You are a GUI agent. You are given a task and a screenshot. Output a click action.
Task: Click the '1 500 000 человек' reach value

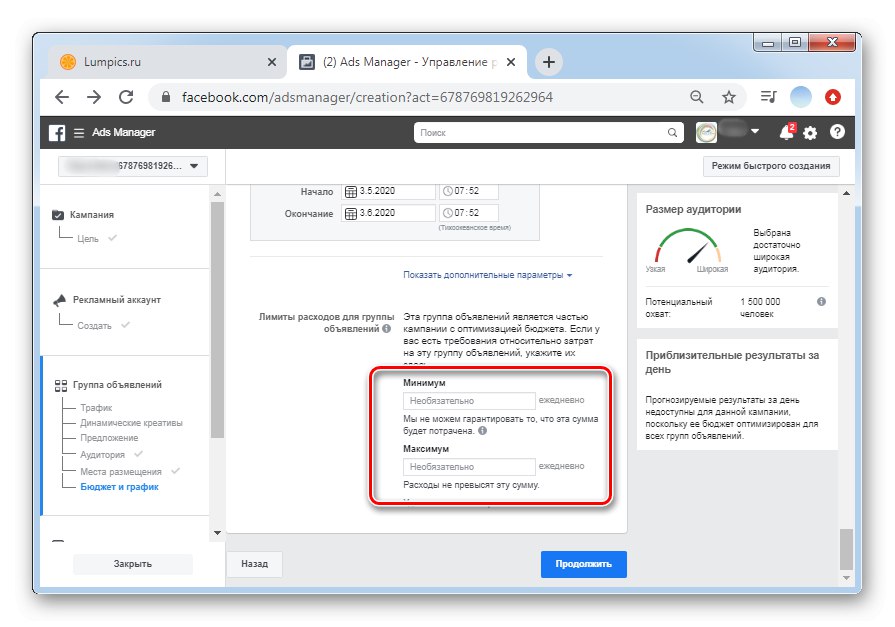coord(760,308)
